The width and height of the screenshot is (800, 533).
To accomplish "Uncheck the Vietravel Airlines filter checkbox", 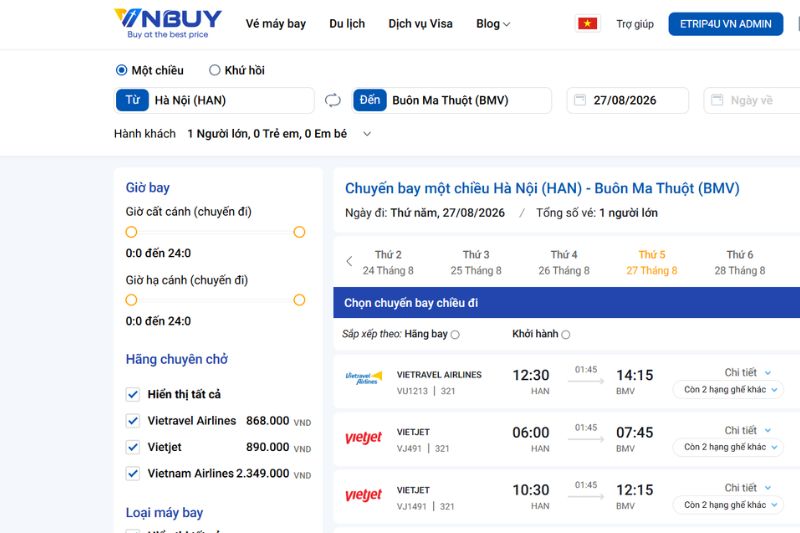I will 133,421.
